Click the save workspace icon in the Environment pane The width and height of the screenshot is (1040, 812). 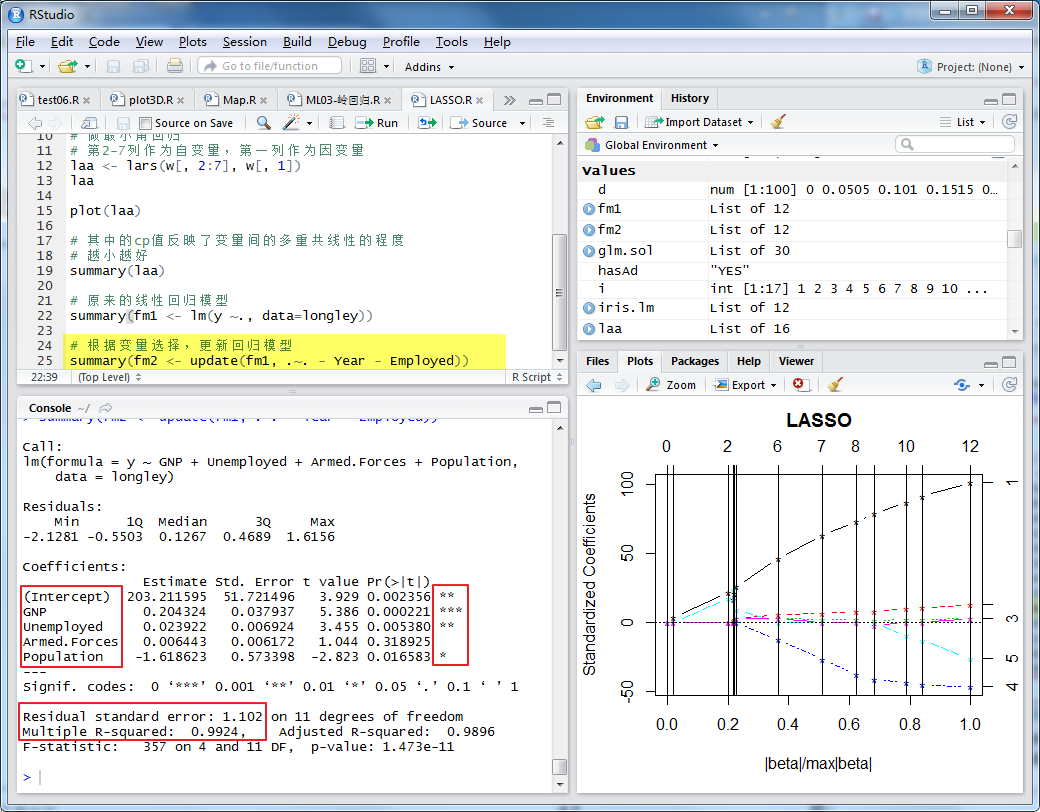(x=621, y=122)
